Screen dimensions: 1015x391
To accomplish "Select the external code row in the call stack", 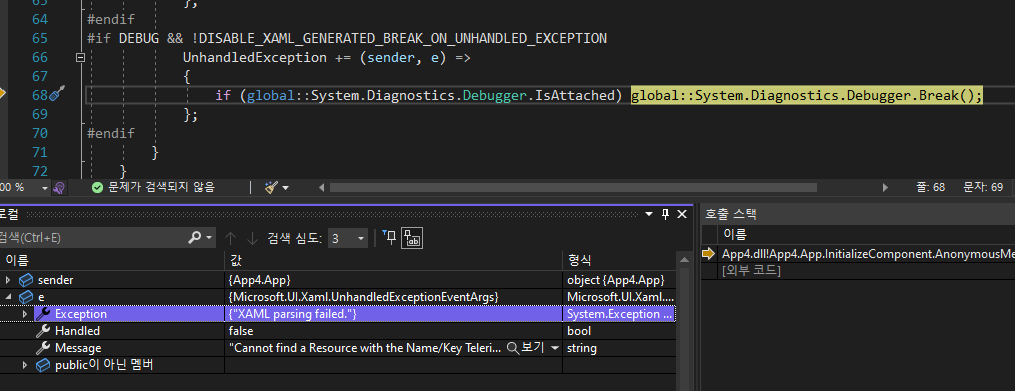I will (x=752, y=271).
